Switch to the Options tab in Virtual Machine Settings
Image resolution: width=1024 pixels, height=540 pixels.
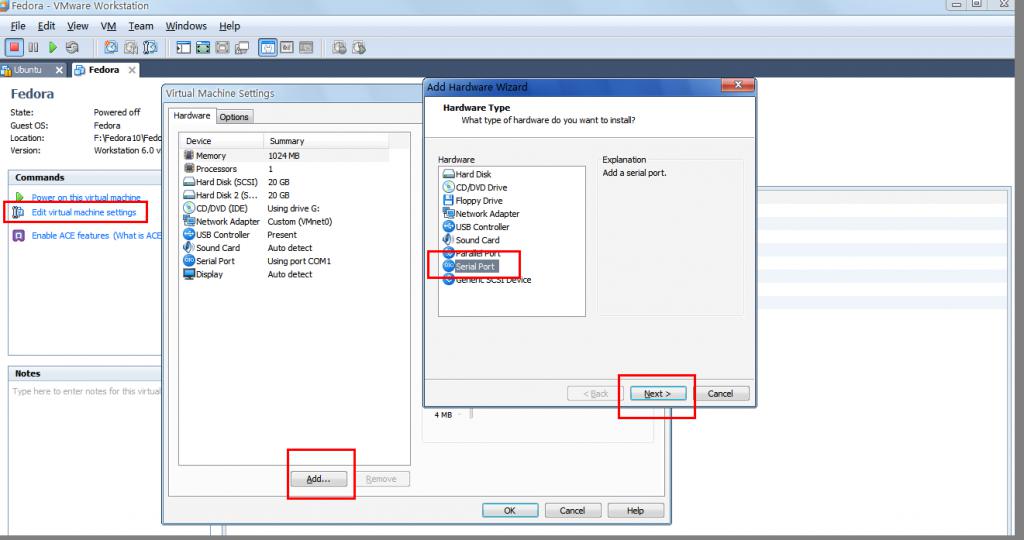point(234,117)
